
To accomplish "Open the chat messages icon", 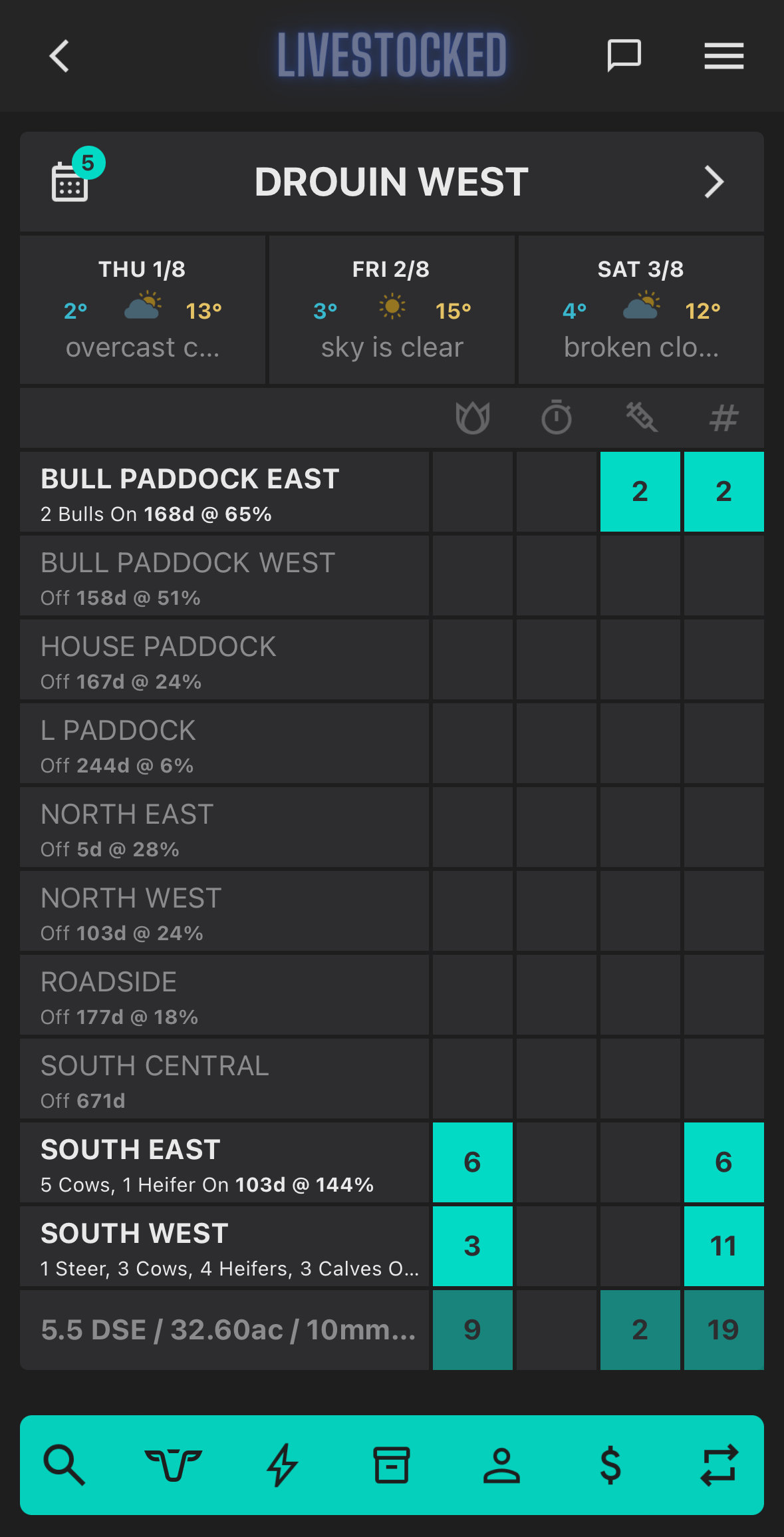I will tap(624, 56).
